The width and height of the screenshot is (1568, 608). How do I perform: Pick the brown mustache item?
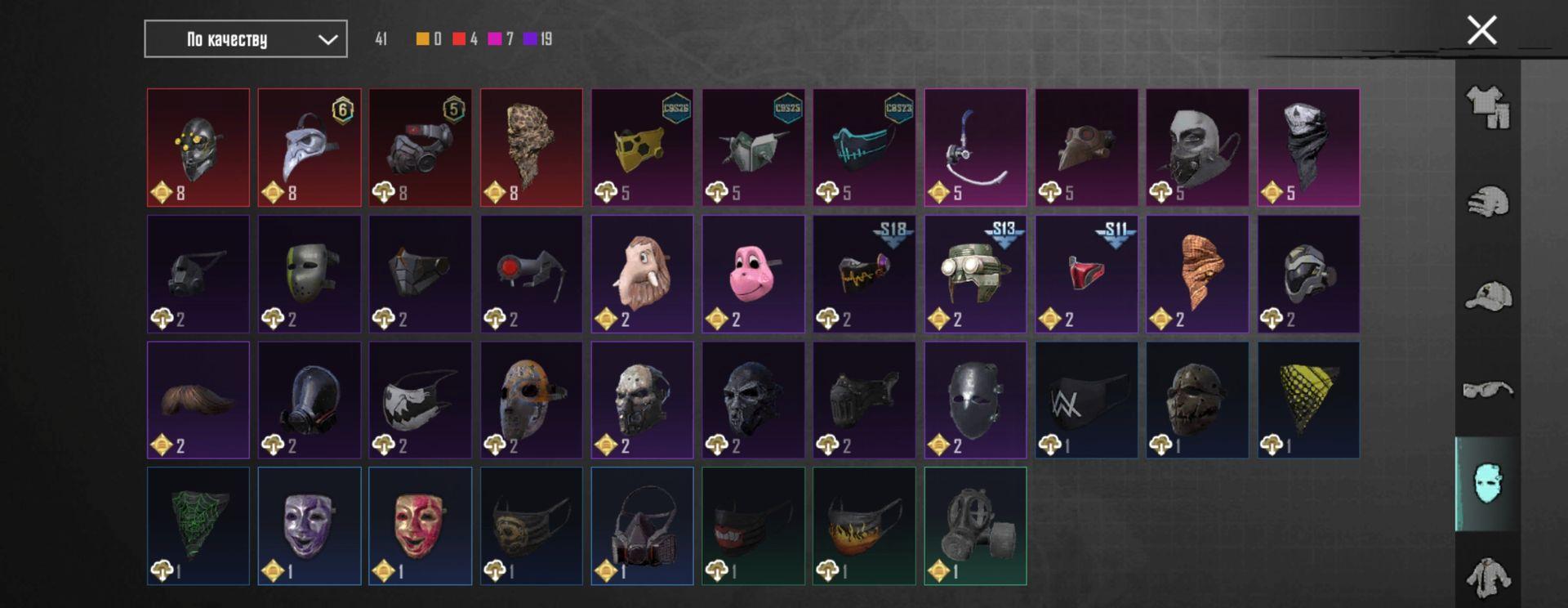198,400
